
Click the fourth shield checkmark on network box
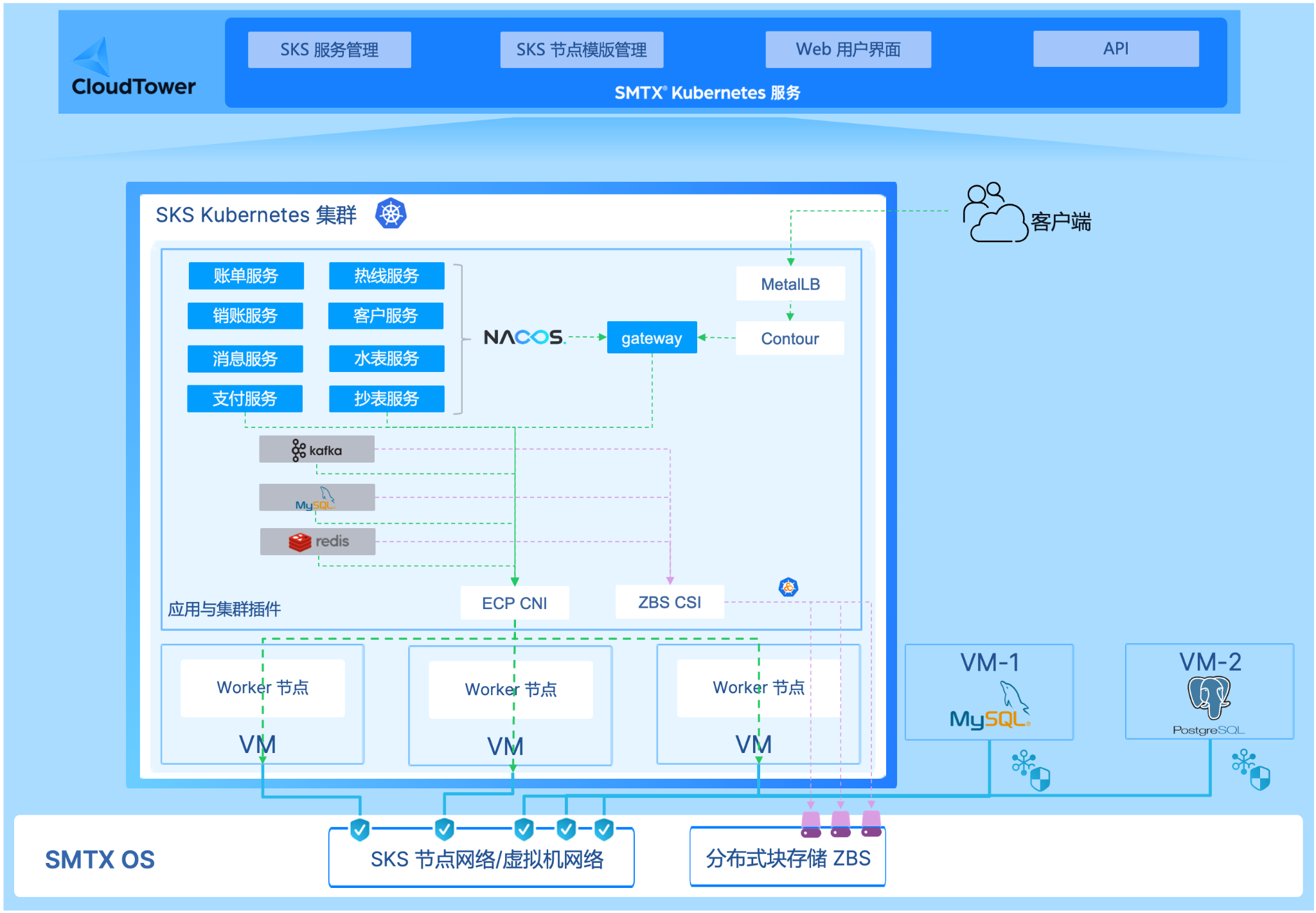[x=566, y=829]
